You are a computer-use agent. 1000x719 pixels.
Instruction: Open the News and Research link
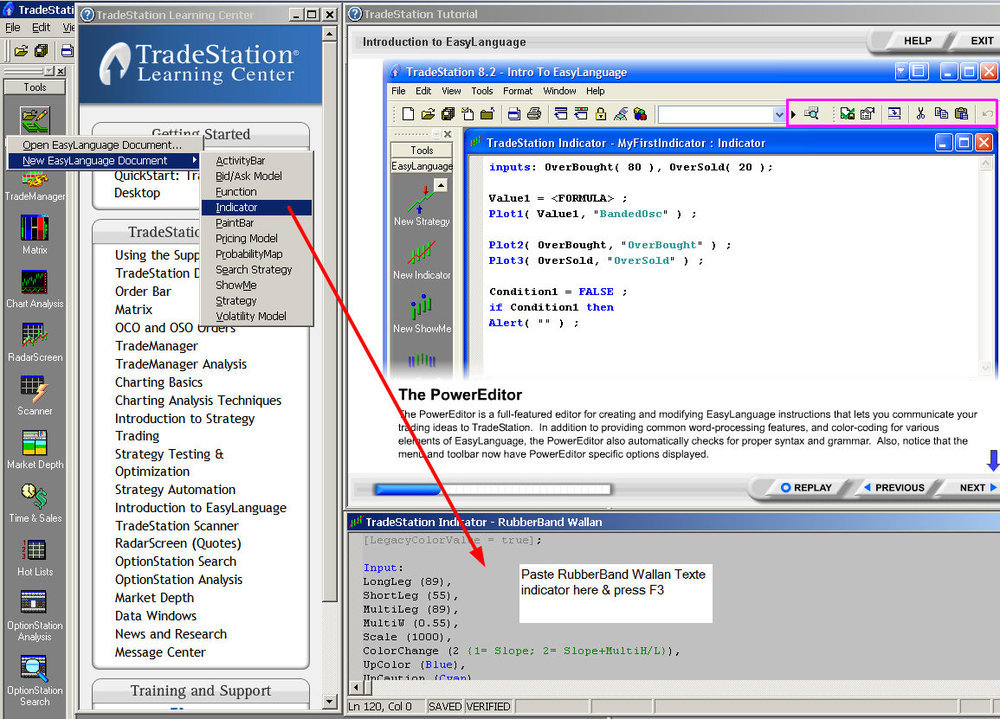[170, 634]
